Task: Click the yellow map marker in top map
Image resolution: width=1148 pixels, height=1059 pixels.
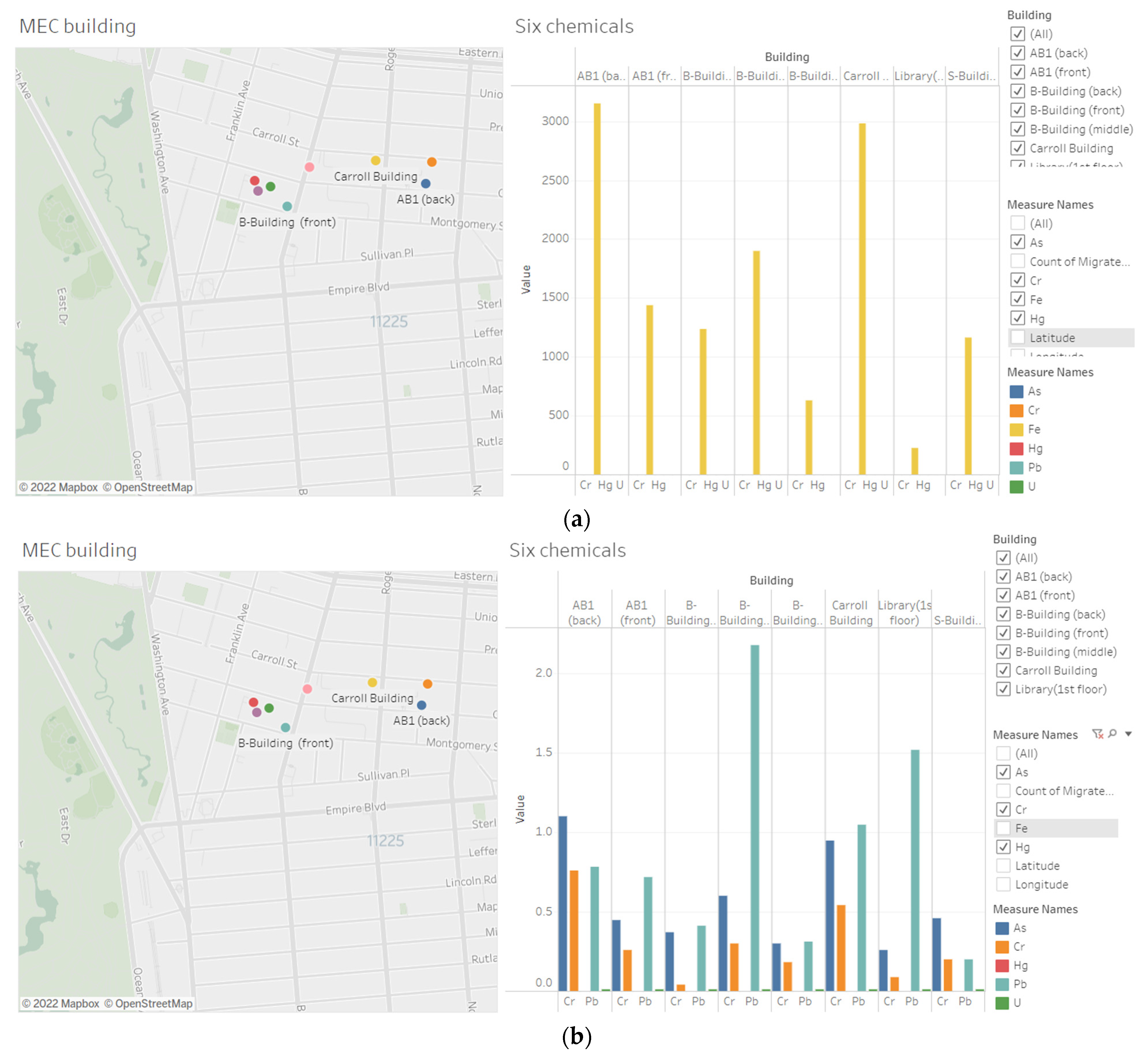Action: click(375, 161)
